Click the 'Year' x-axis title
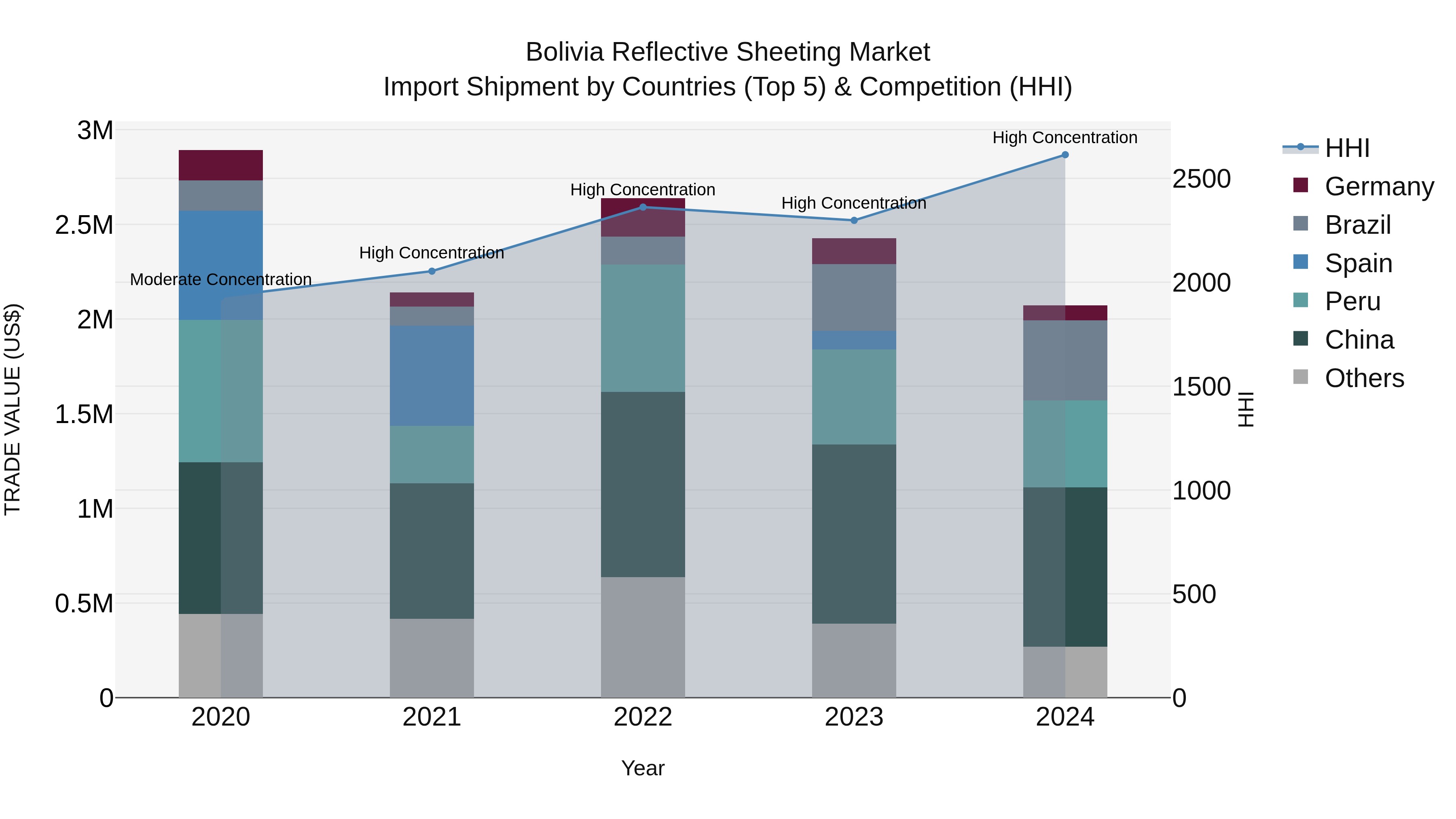1456x819 pixels. click(x=643, y=769)
